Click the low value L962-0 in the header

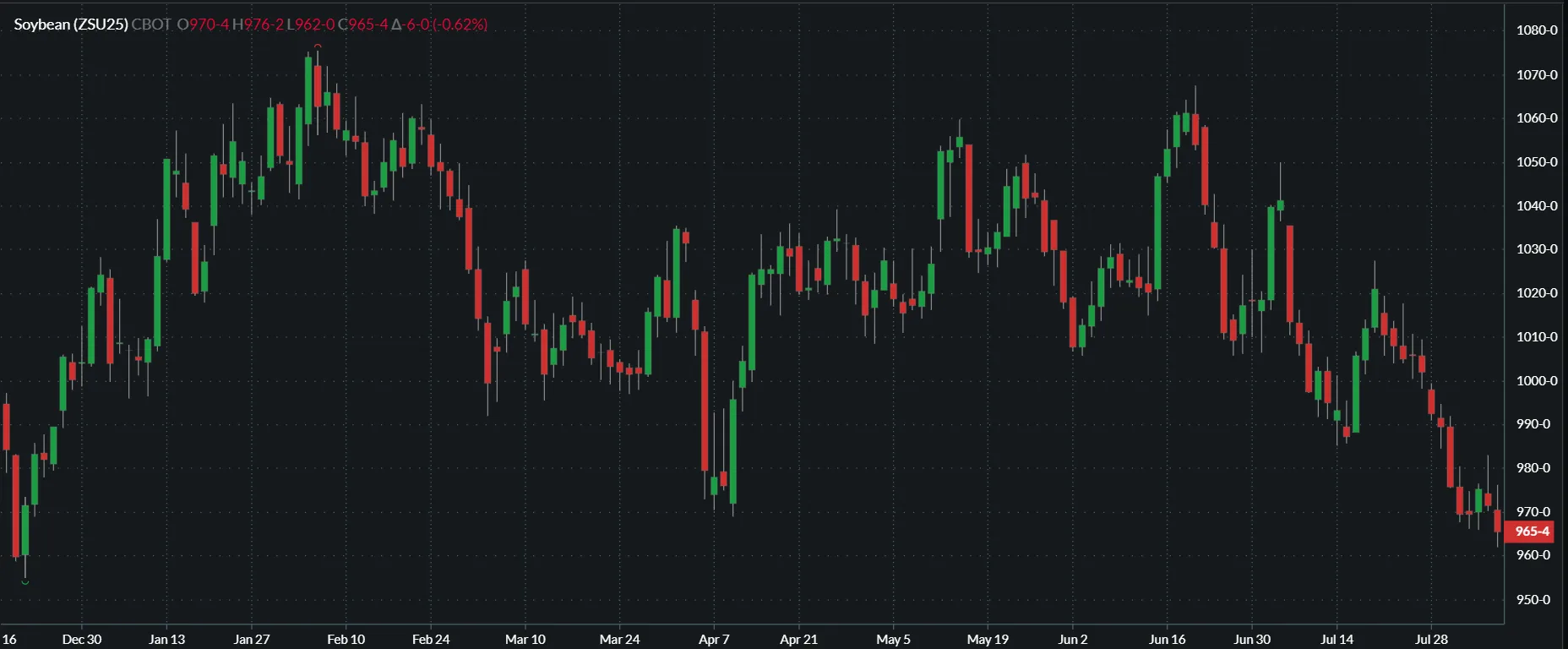[x=311, y=25]
